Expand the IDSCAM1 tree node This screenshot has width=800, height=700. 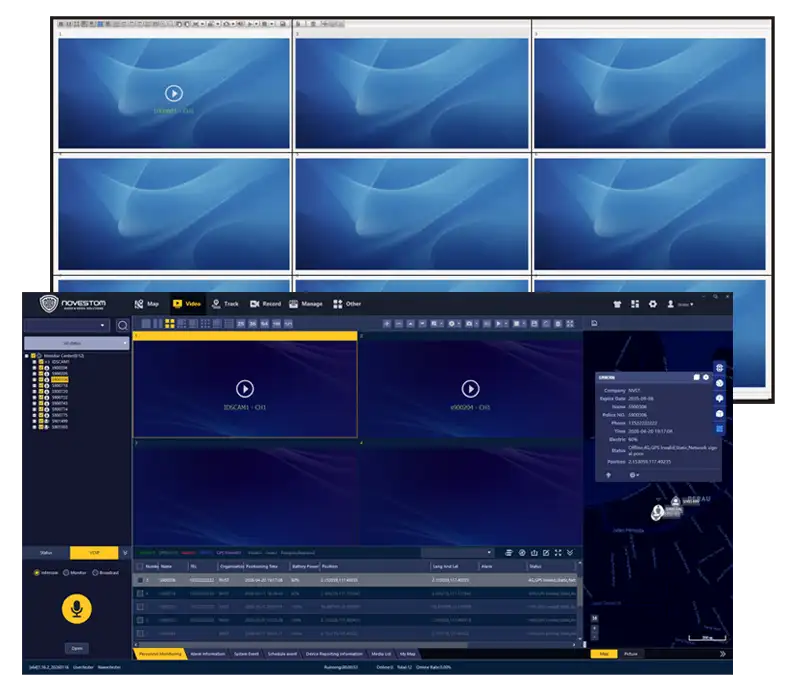coord(35,362)
